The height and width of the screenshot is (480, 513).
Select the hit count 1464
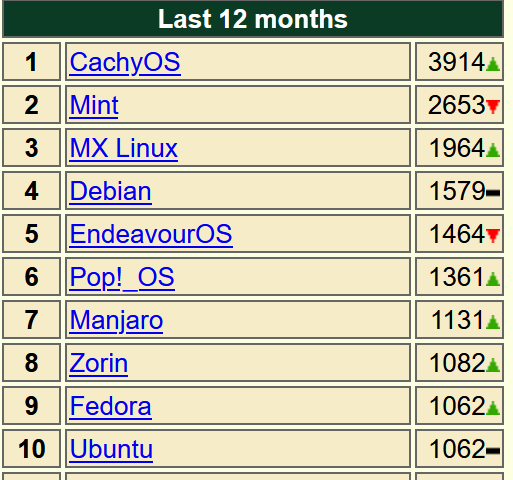[x=457, y=234]
